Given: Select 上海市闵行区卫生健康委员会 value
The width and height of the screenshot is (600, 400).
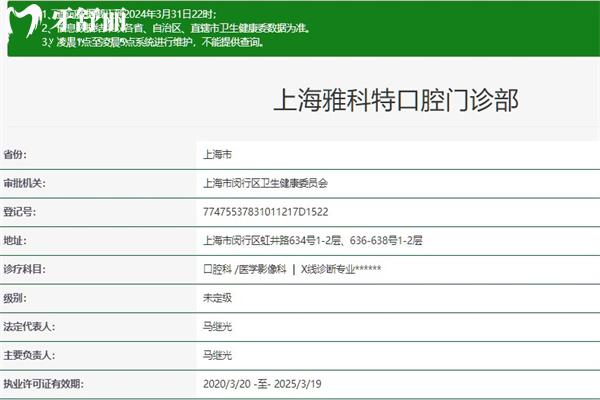Looking at the screenshot, I should pos(266,183).
